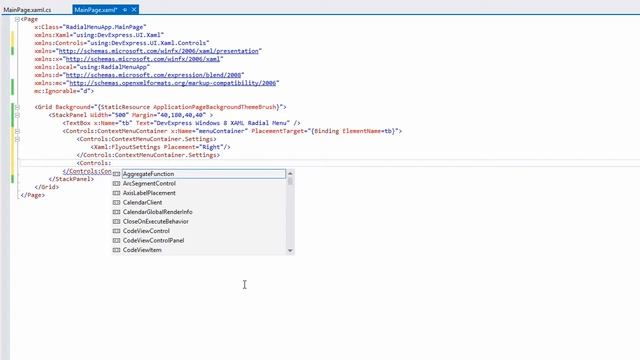Click the closing </Grid> tag
Image resolution: width=640 pixels, height=360 pixels.
click(47, 187)
